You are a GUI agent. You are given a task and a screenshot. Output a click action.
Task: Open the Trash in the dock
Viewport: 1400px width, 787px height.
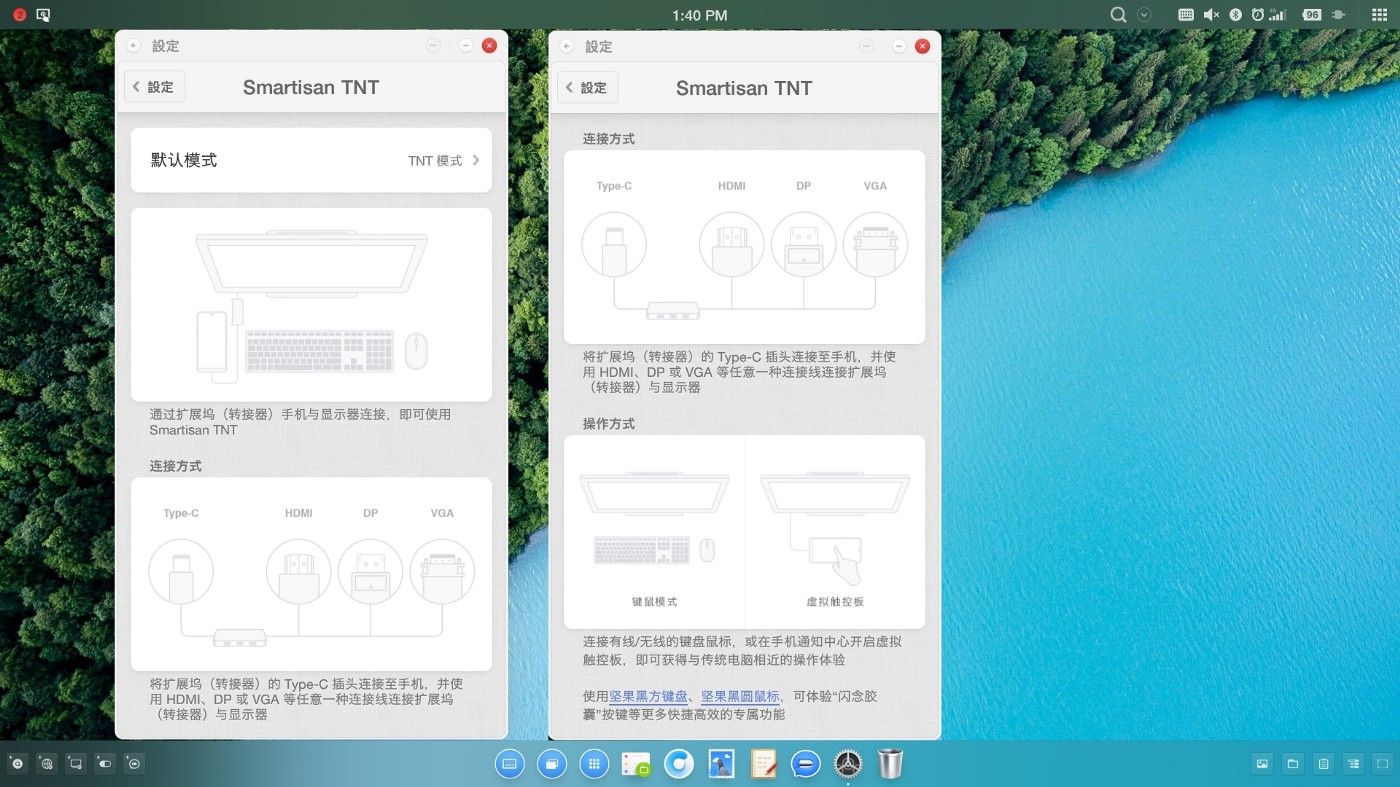[x=890, y=764]
